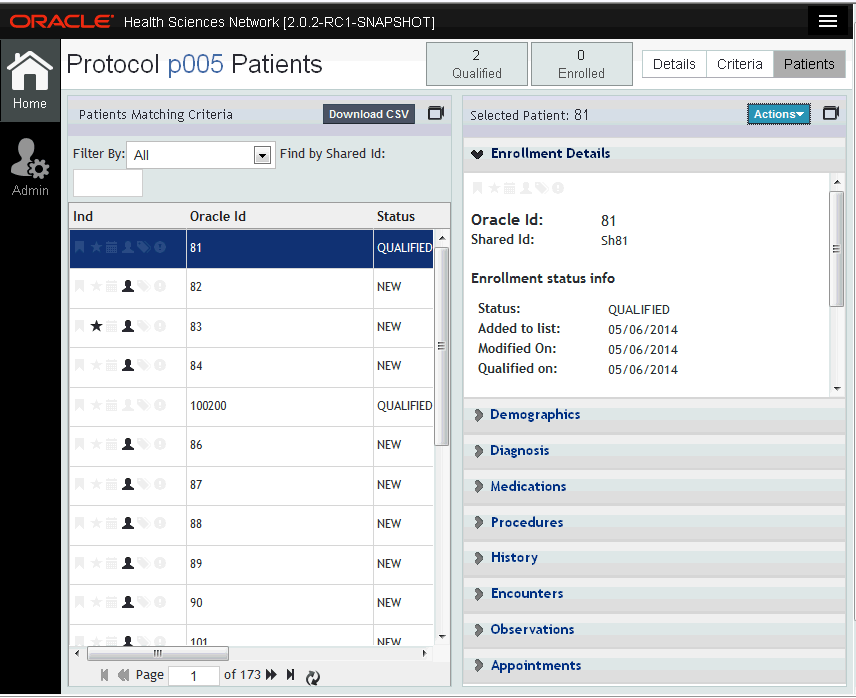This screenshot has width=856, height=698.
Task: Collapse the Enrollment Details section
Action: point(477,154)
